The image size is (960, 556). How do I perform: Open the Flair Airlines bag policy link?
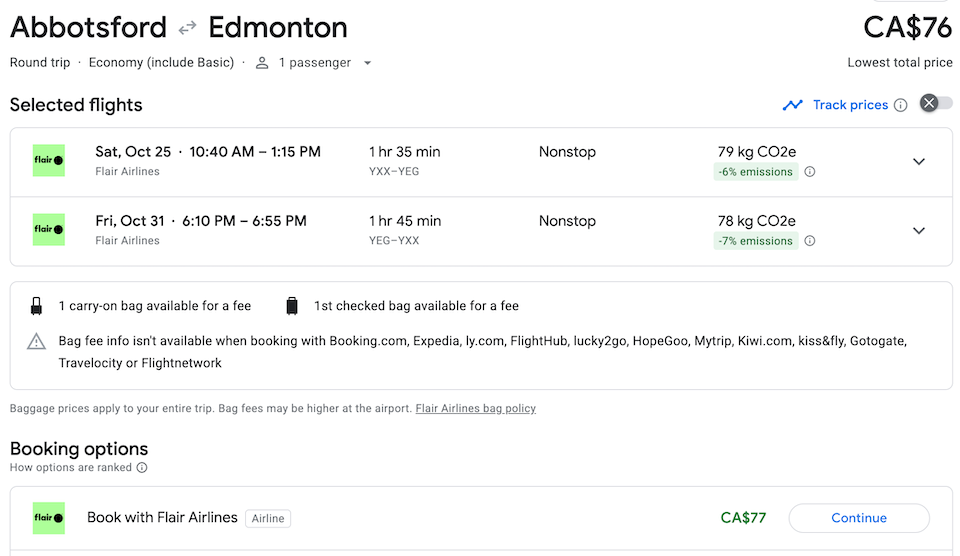475,408
